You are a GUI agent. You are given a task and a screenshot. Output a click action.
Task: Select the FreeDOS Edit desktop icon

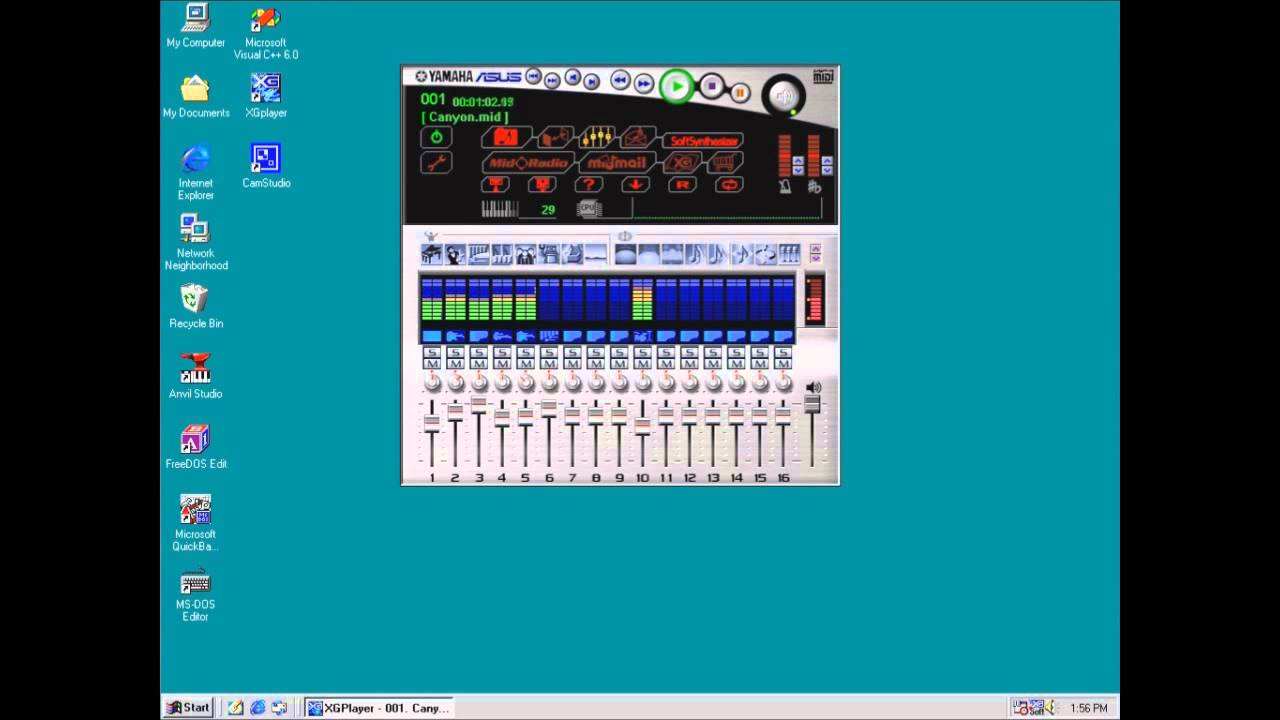click(196, 446)
